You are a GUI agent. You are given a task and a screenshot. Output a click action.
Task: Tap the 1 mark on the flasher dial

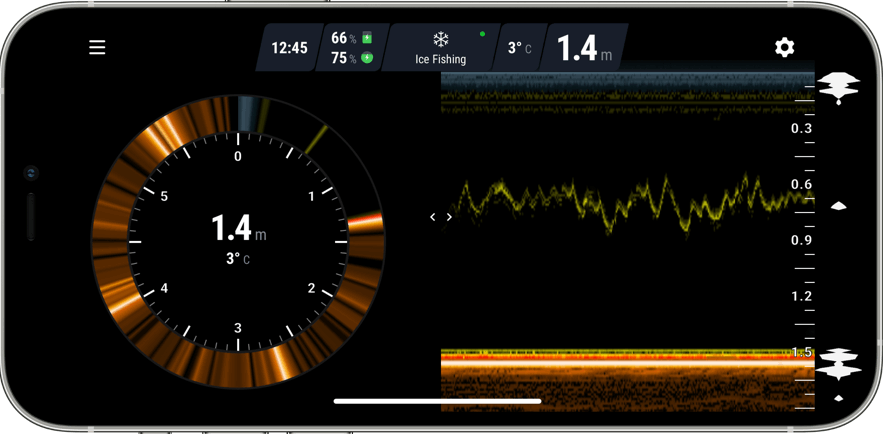tap(311, 196)
